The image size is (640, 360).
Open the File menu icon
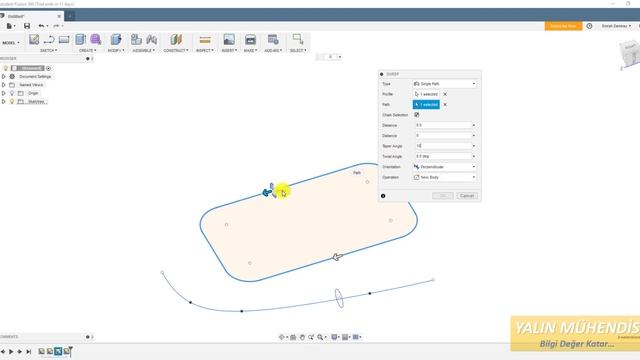[9, 26]
